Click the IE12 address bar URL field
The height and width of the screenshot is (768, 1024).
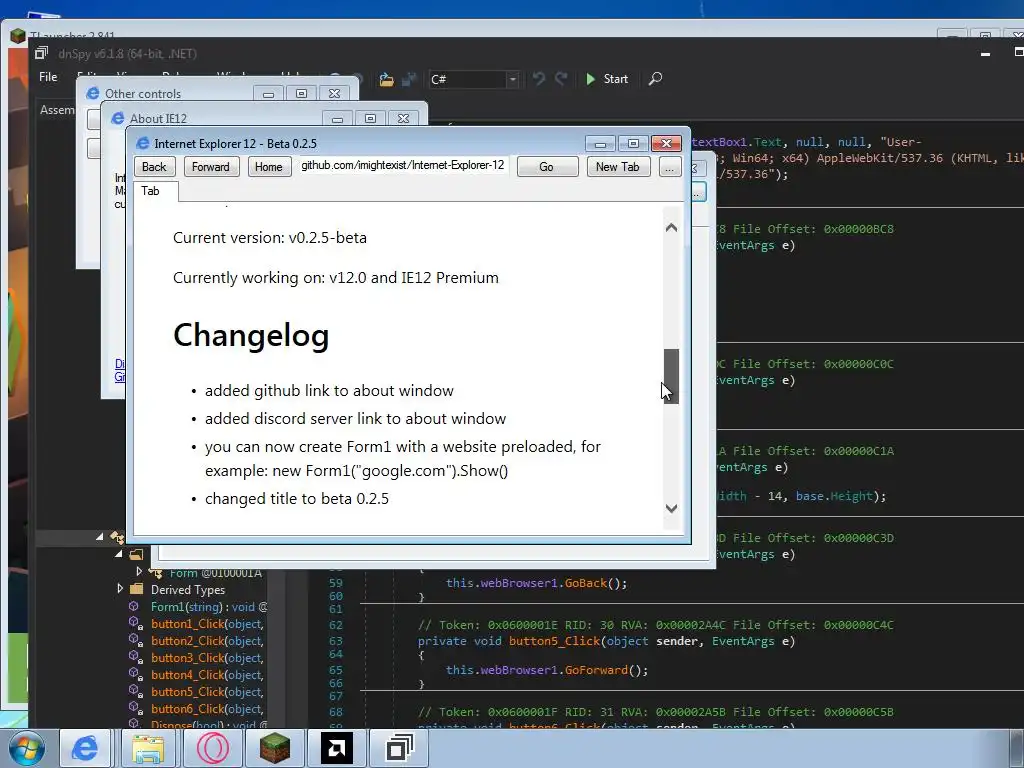pyautogui.click(x=402, y=166)
